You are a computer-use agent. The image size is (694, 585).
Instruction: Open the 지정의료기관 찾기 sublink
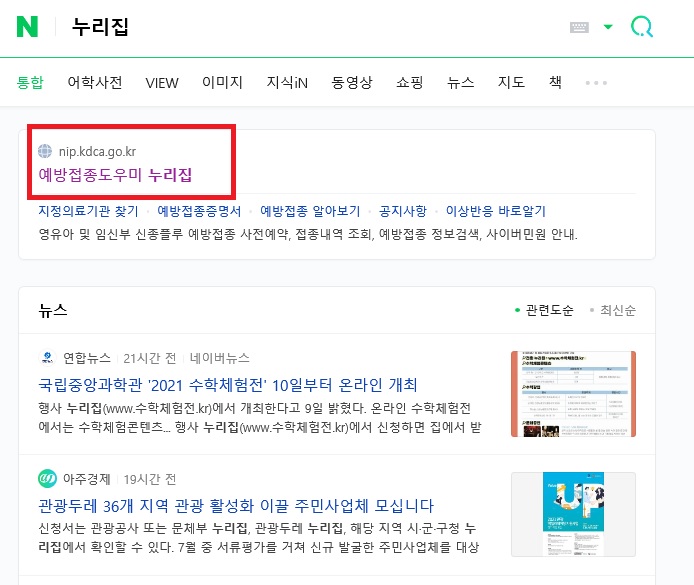pyautogui.click(x=88, y=211)
